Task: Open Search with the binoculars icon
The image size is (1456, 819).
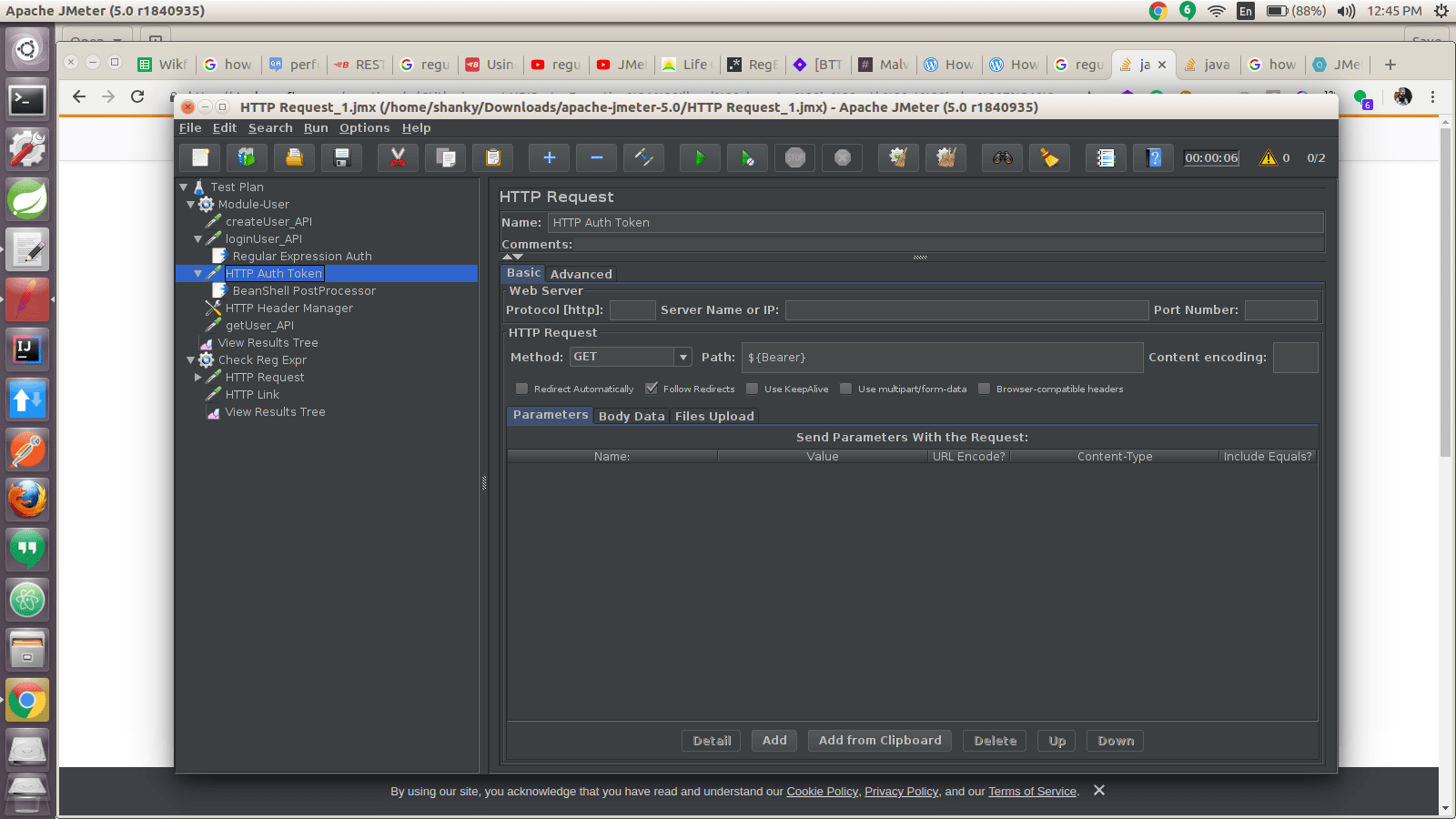Action: [x=1002, y=157]
